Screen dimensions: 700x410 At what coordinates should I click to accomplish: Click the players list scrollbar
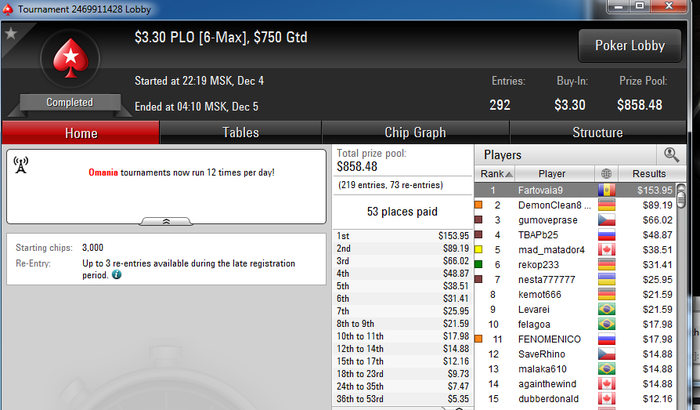[681, 295]
